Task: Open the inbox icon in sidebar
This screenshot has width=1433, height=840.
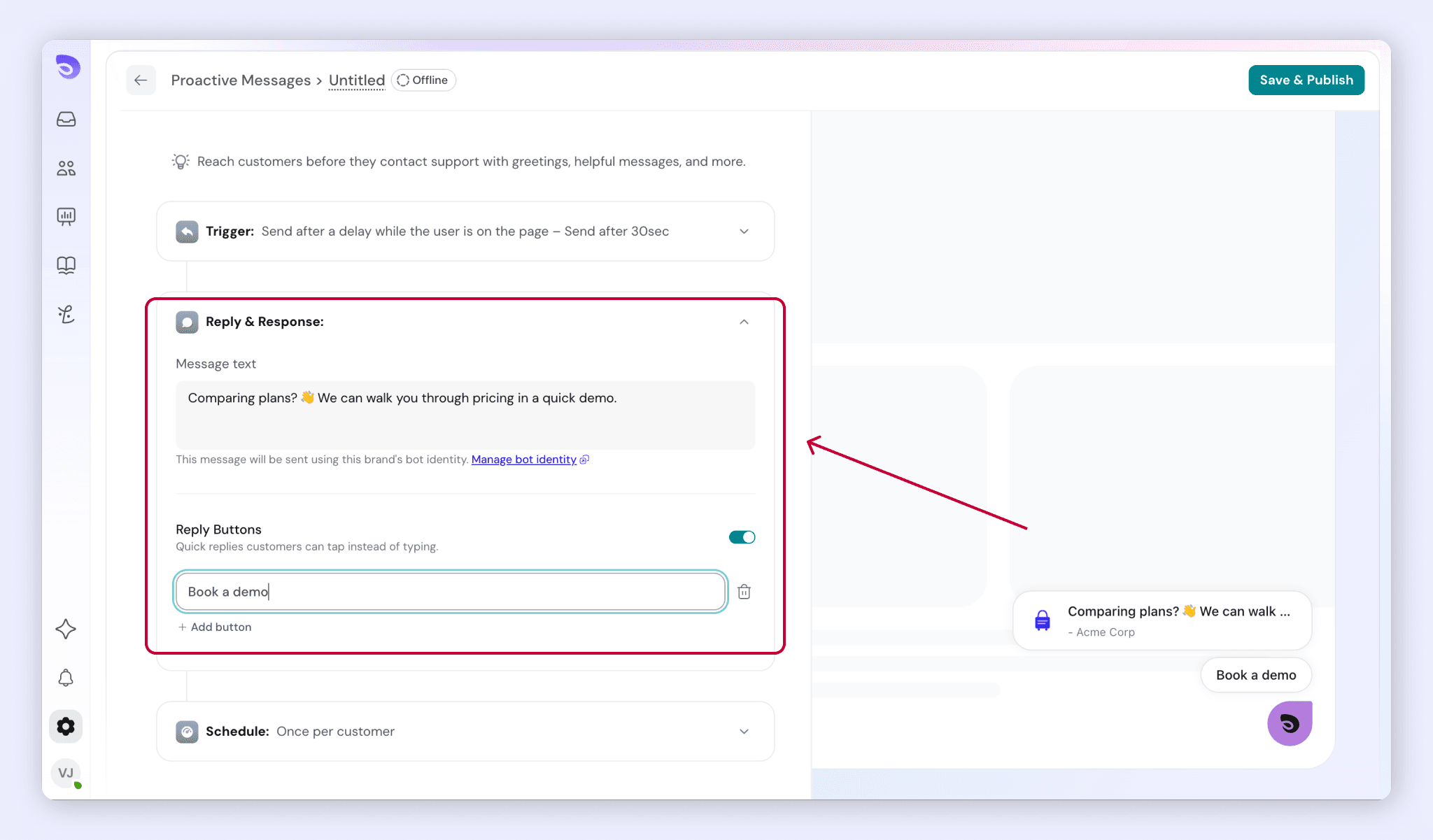Action: [66, 120]
